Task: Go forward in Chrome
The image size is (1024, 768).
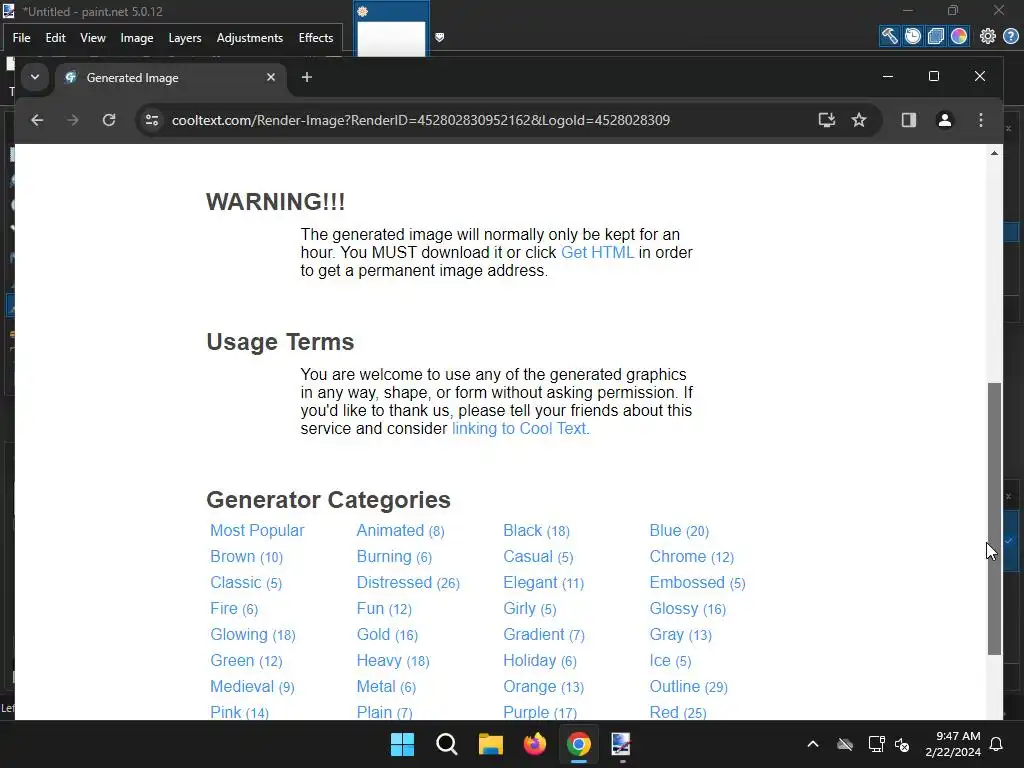Action: (72, 120)
